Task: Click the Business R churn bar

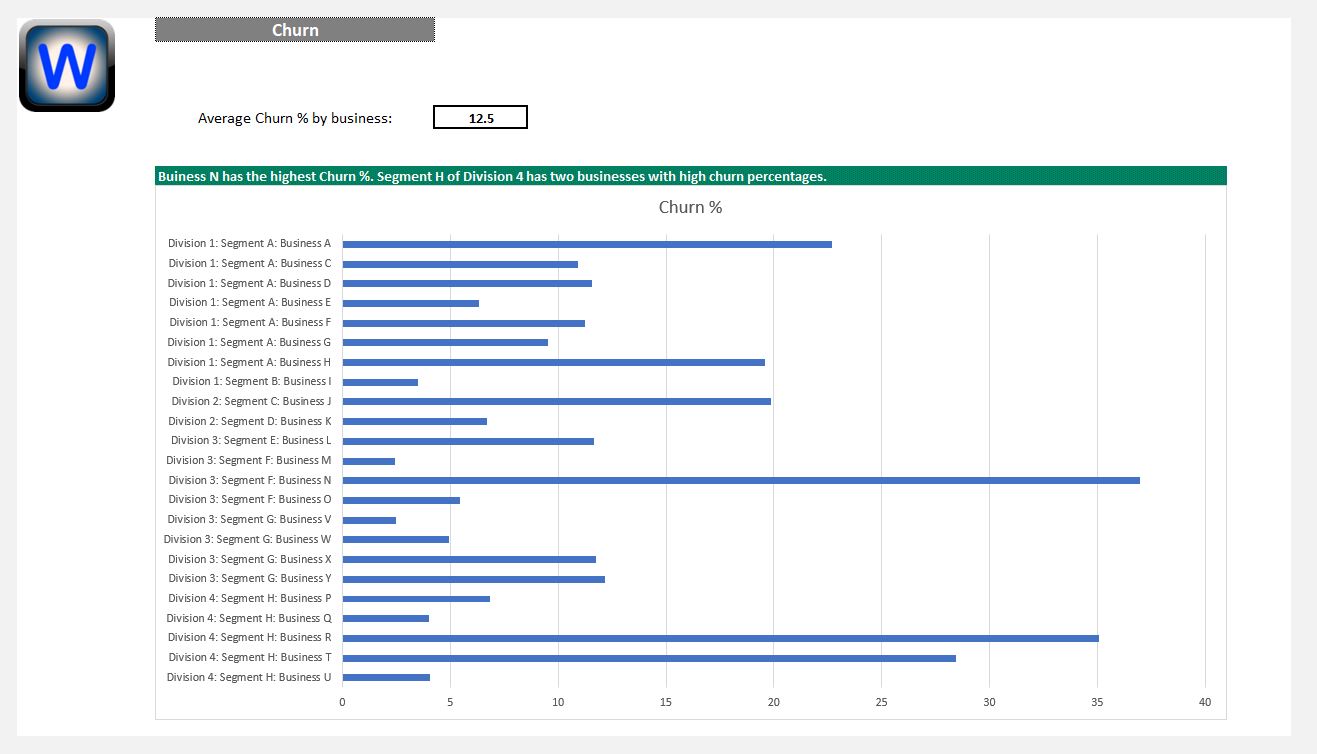Action: point(720,638)
